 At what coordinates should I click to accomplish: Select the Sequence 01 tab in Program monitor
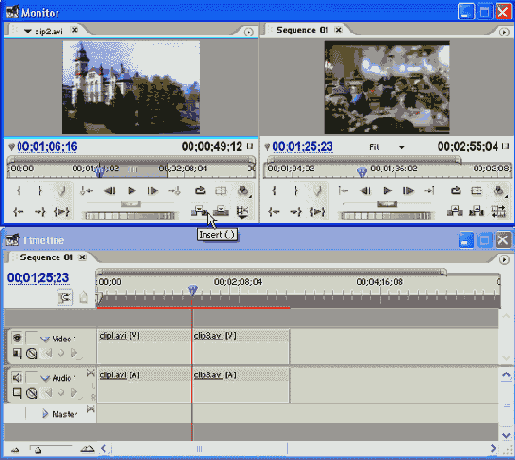coord(302,30)
